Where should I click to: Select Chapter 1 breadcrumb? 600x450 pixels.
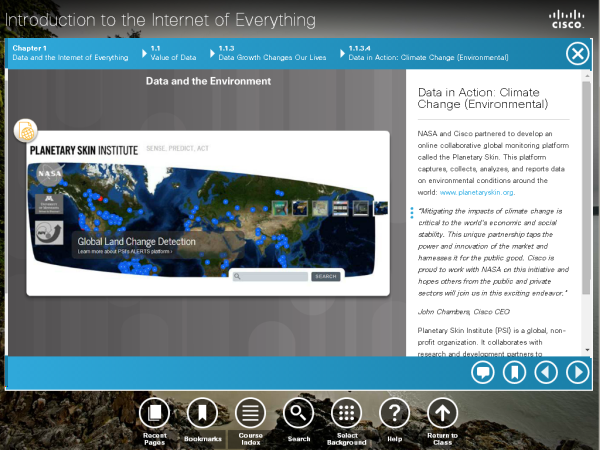point(70,53)
